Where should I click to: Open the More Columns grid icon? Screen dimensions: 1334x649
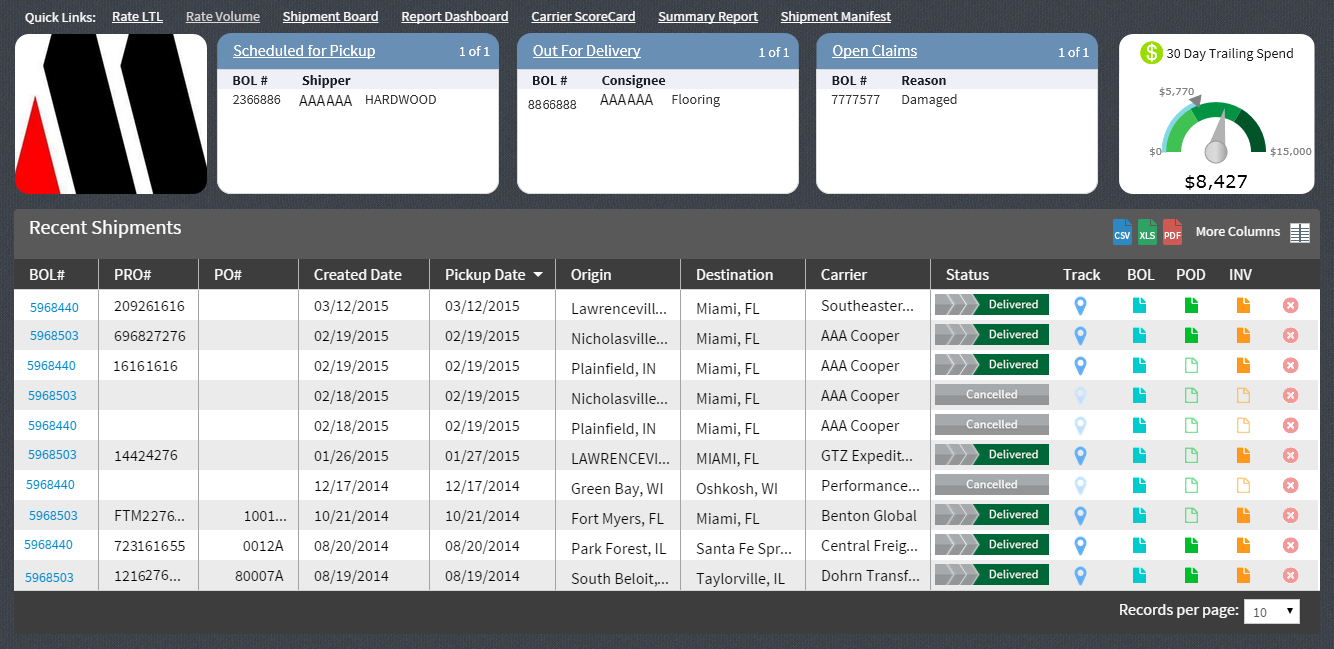1299,233
